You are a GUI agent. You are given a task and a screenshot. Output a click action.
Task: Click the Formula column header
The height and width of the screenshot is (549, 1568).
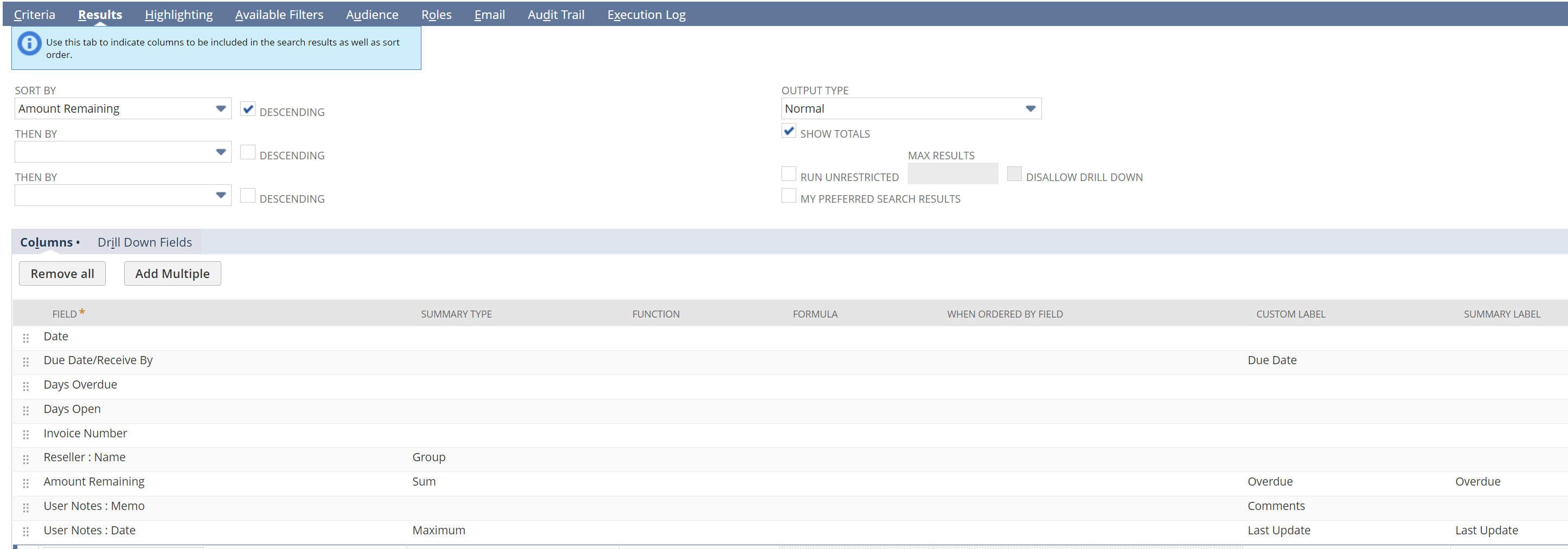[x=815, y=314]
